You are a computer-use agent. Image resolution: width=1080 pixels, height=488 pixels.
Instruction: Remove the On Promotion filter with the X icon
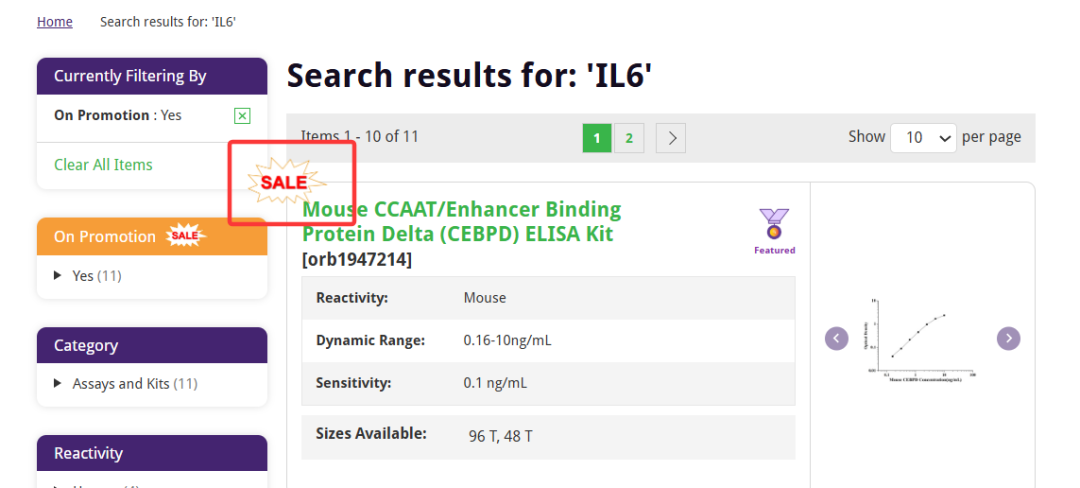(x=242, y=116)
